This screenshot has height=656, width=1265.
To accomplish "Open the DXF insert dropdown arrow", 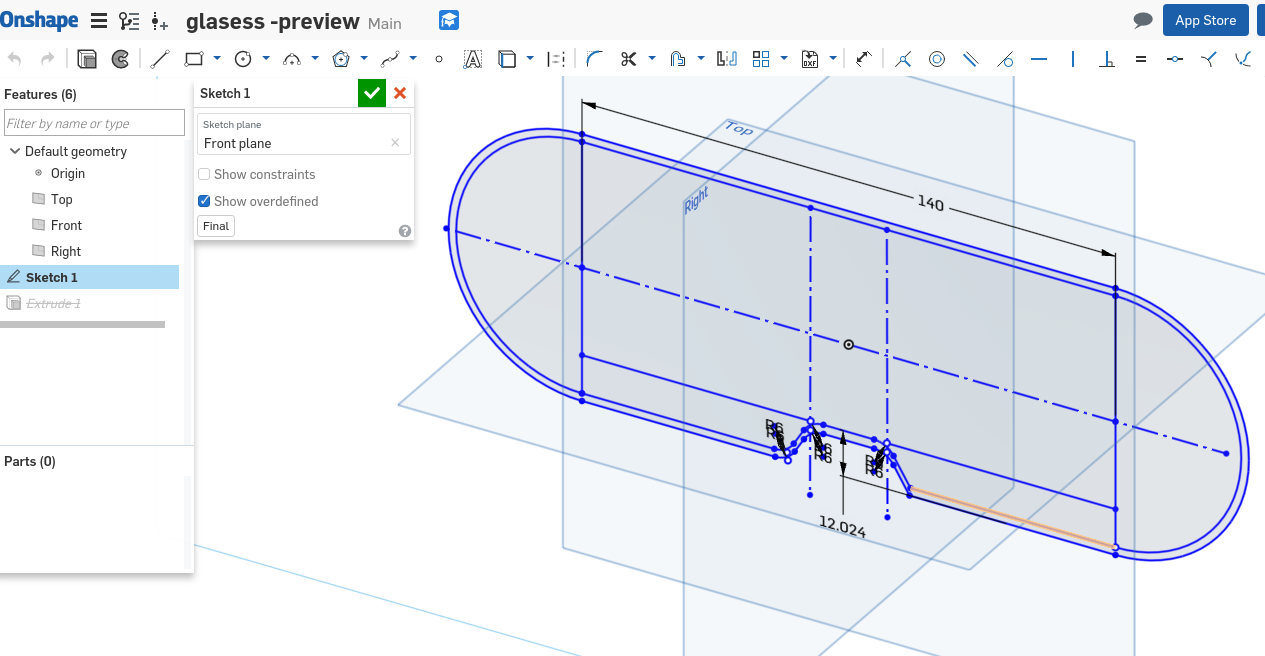I will click(833, 59).
